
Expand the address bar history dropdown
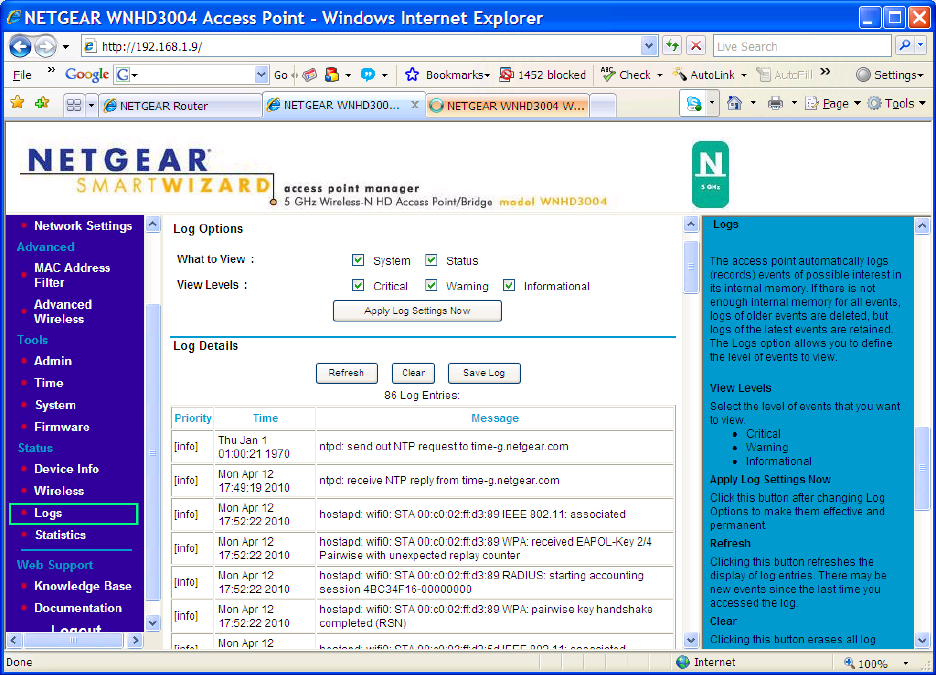point(649,46)
